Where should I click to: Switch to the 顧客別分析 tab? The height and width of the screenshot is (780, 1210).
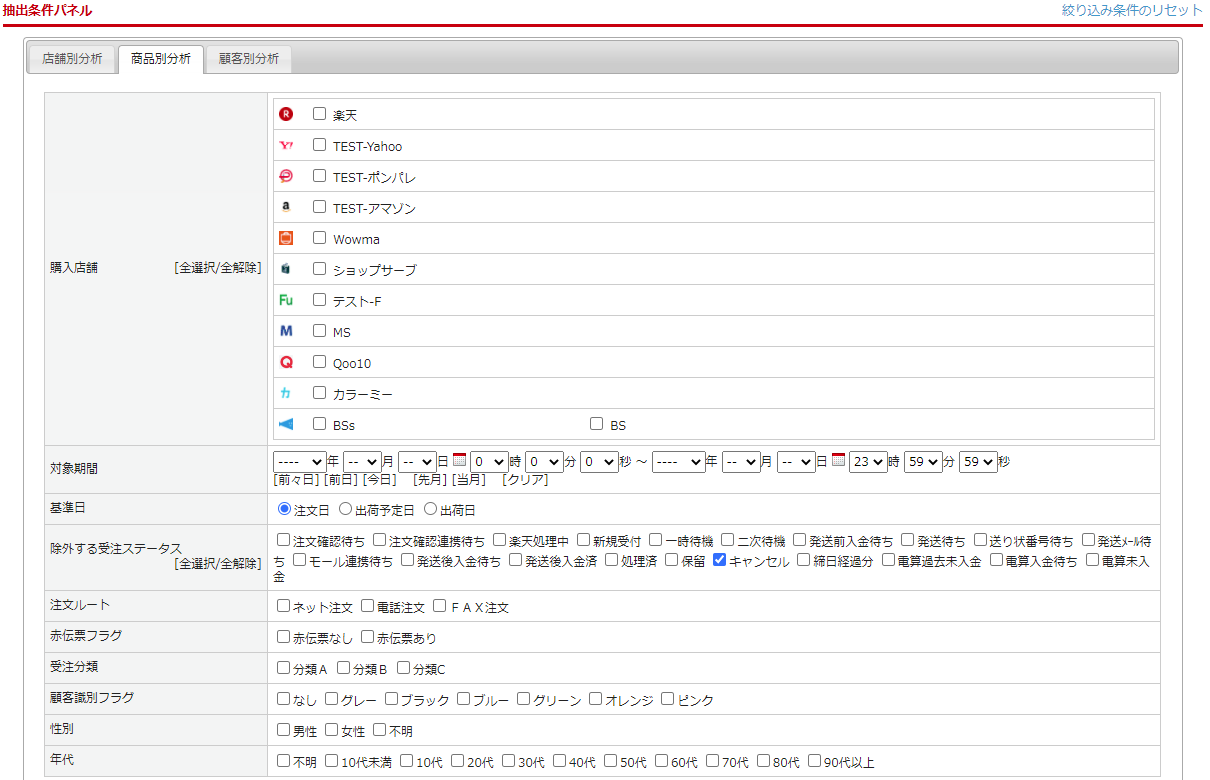tap(249, 59)
